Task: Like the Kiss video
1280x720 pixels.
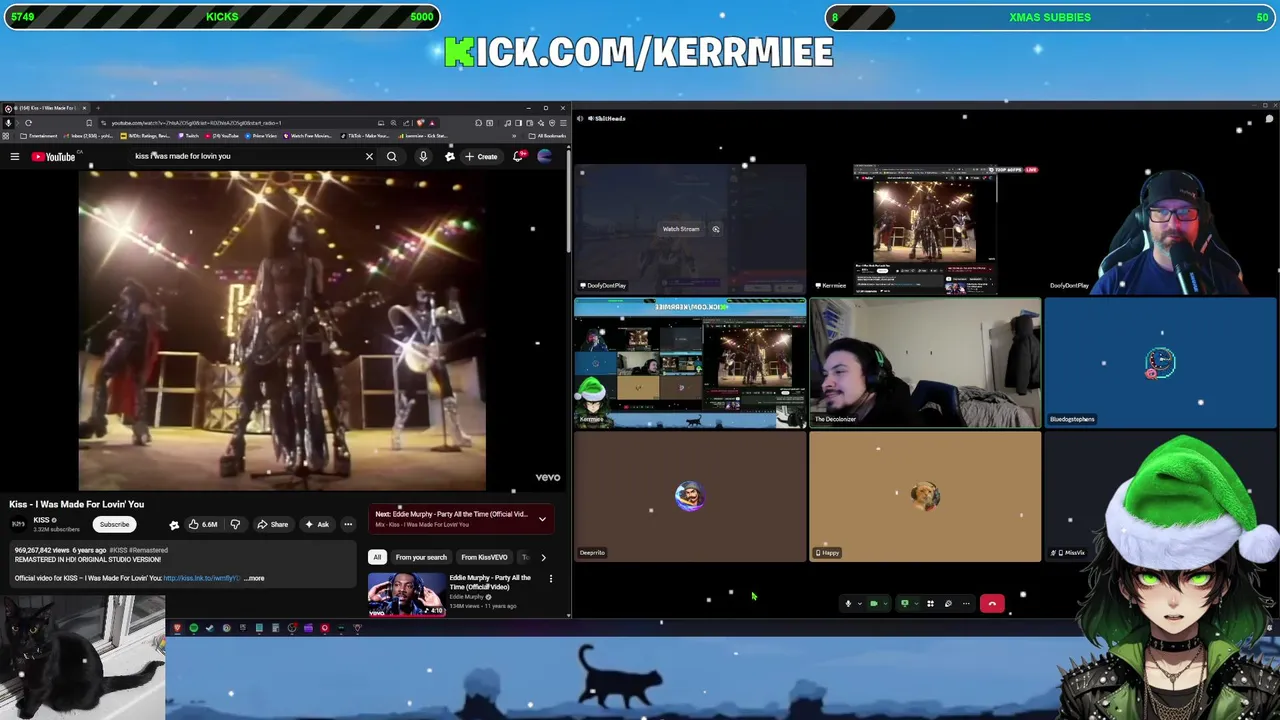Action: click(202, 524)
